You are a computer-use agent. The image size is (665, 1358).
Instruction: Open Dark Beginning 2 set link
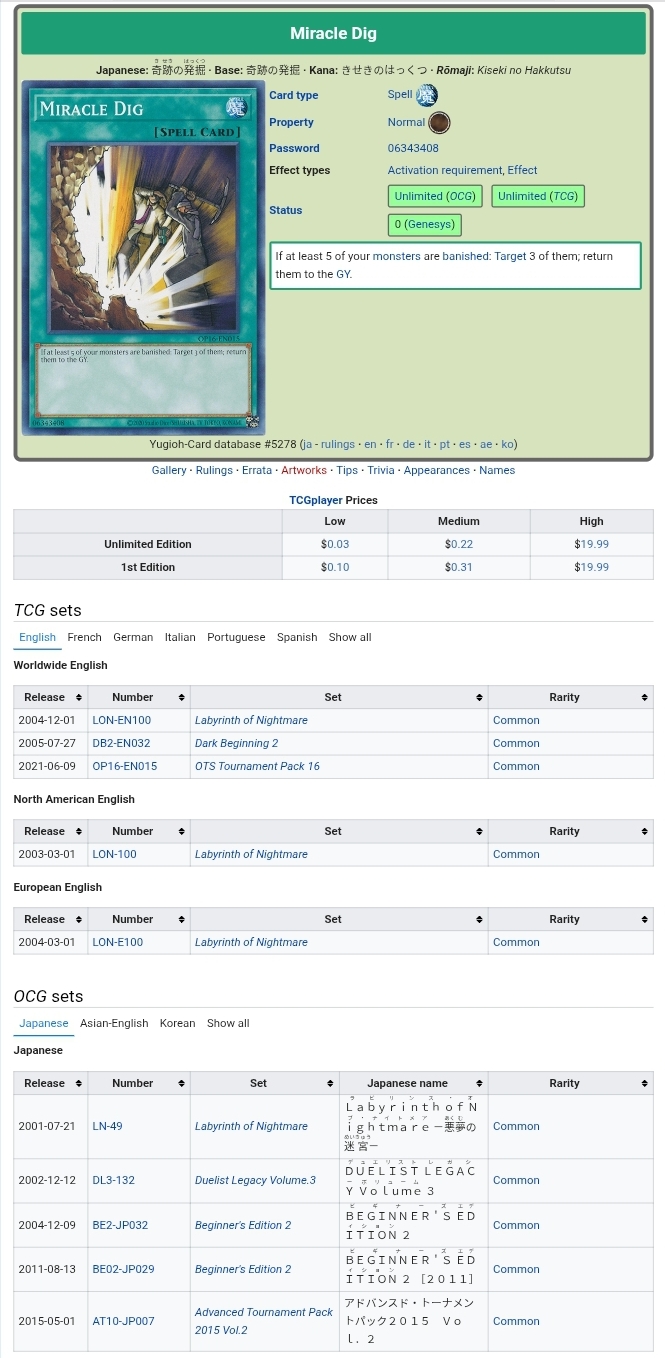pos(237,743)
